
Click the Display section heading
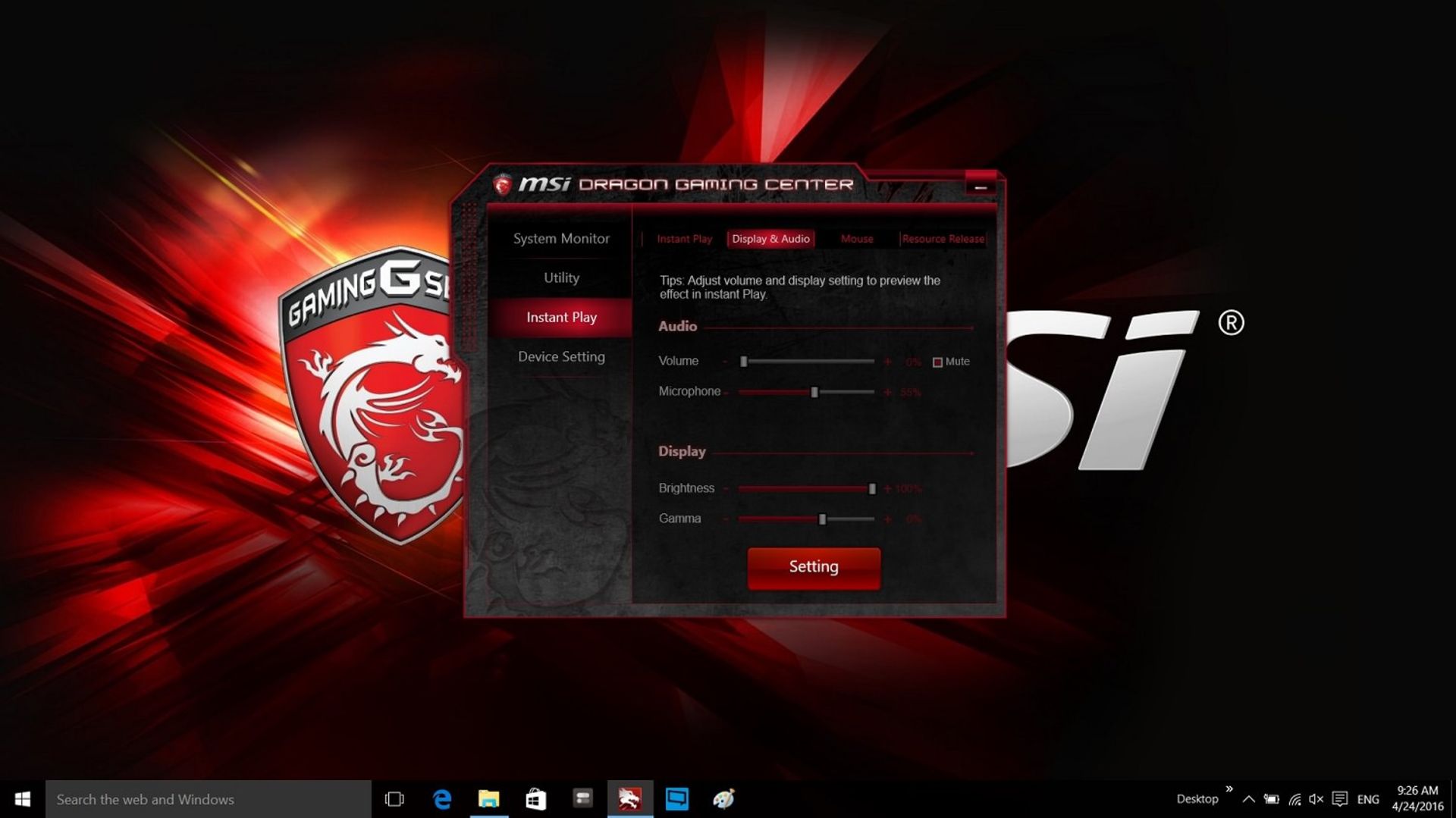[682, 451]
